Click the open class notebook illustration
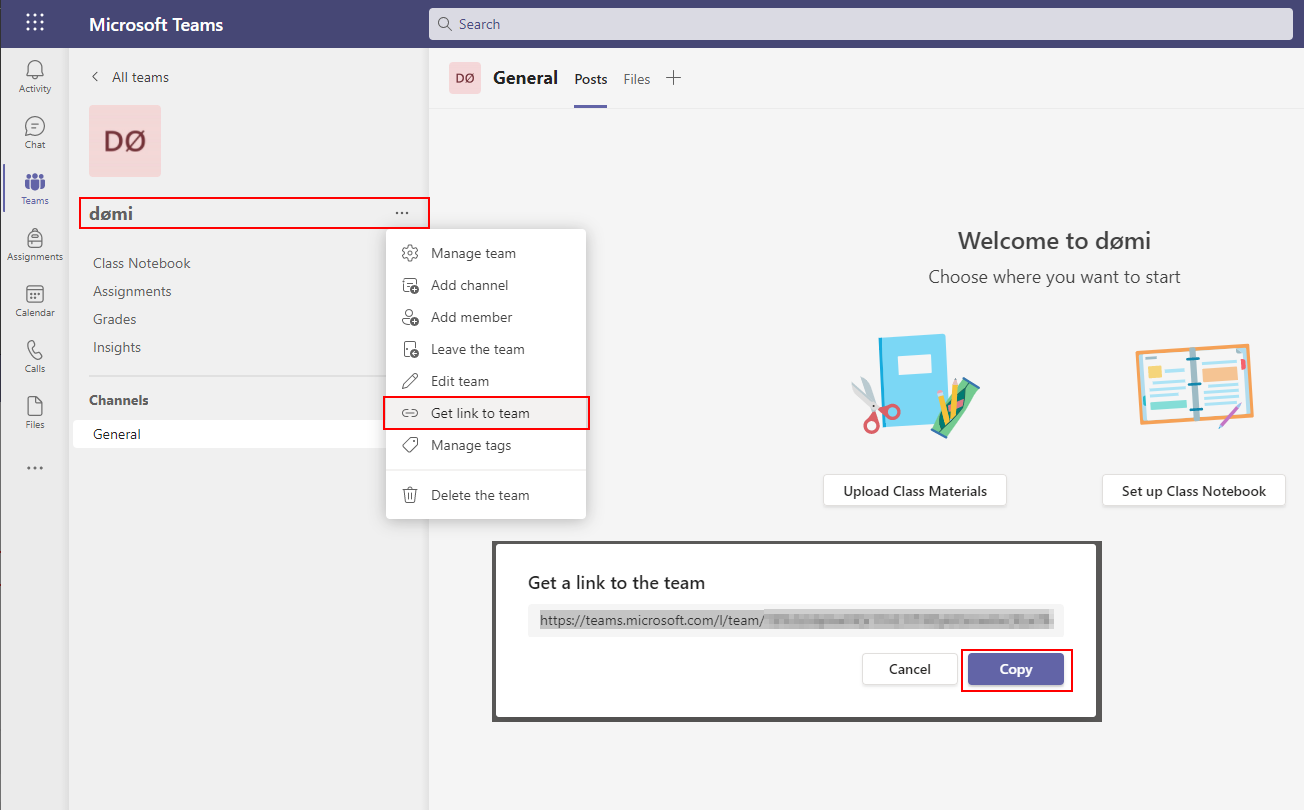 tap(1194, 384)
